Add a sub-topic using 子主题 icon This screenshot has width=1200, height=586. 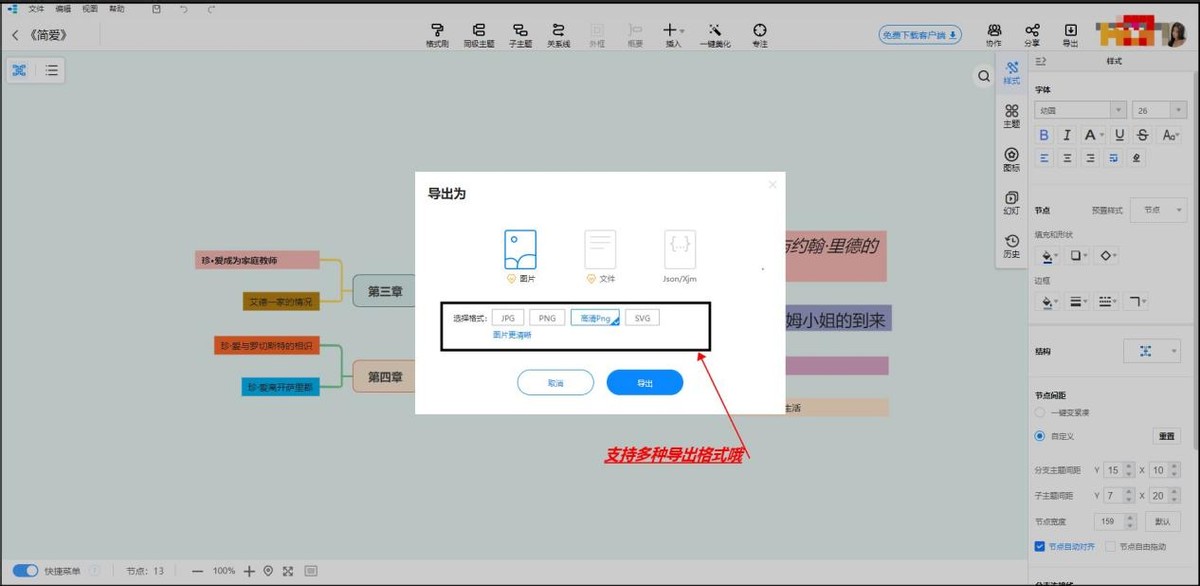click(519, 35)
